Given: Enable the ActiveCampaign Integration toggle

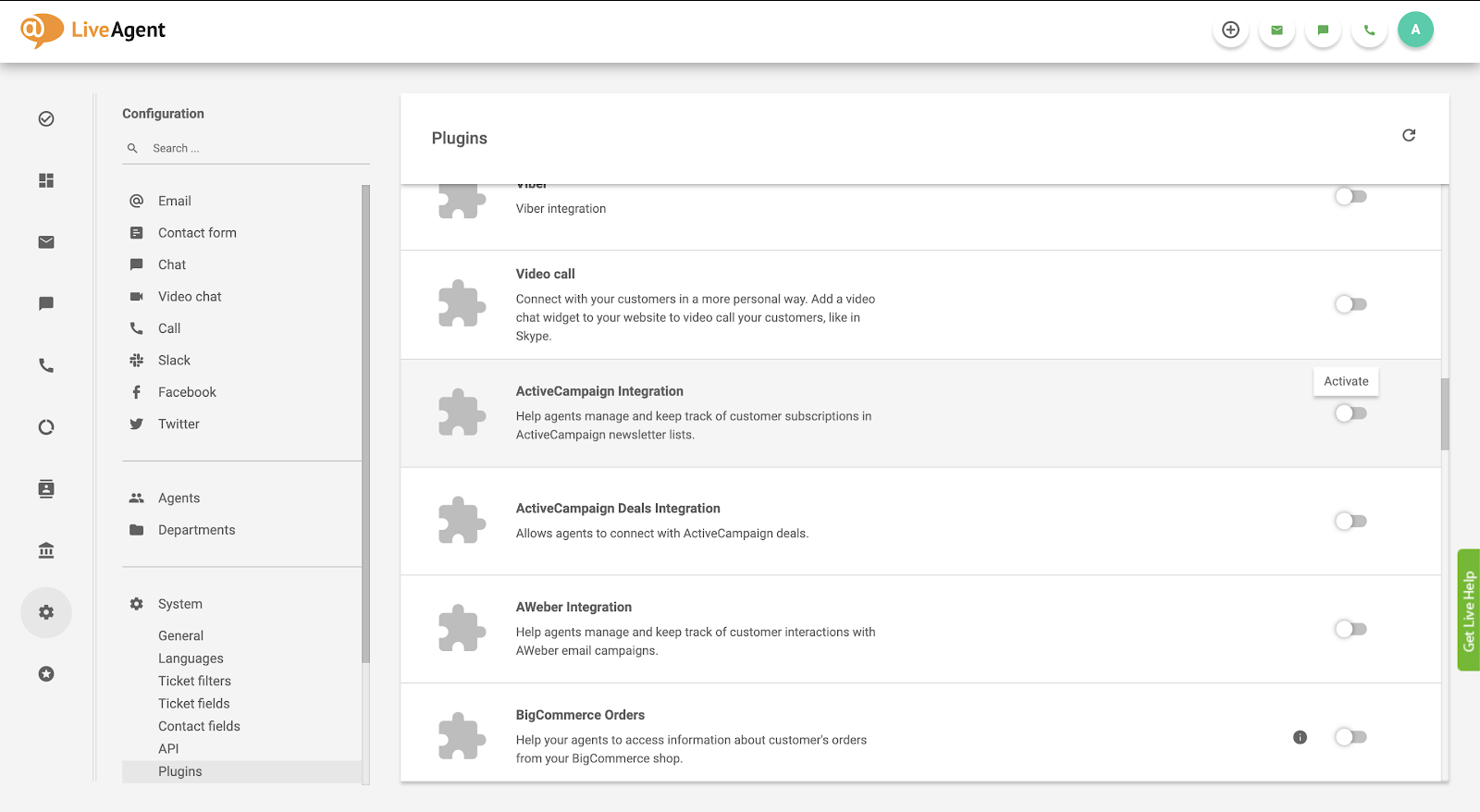Looking at the screenshot, I should click(x=1350, y=413).
